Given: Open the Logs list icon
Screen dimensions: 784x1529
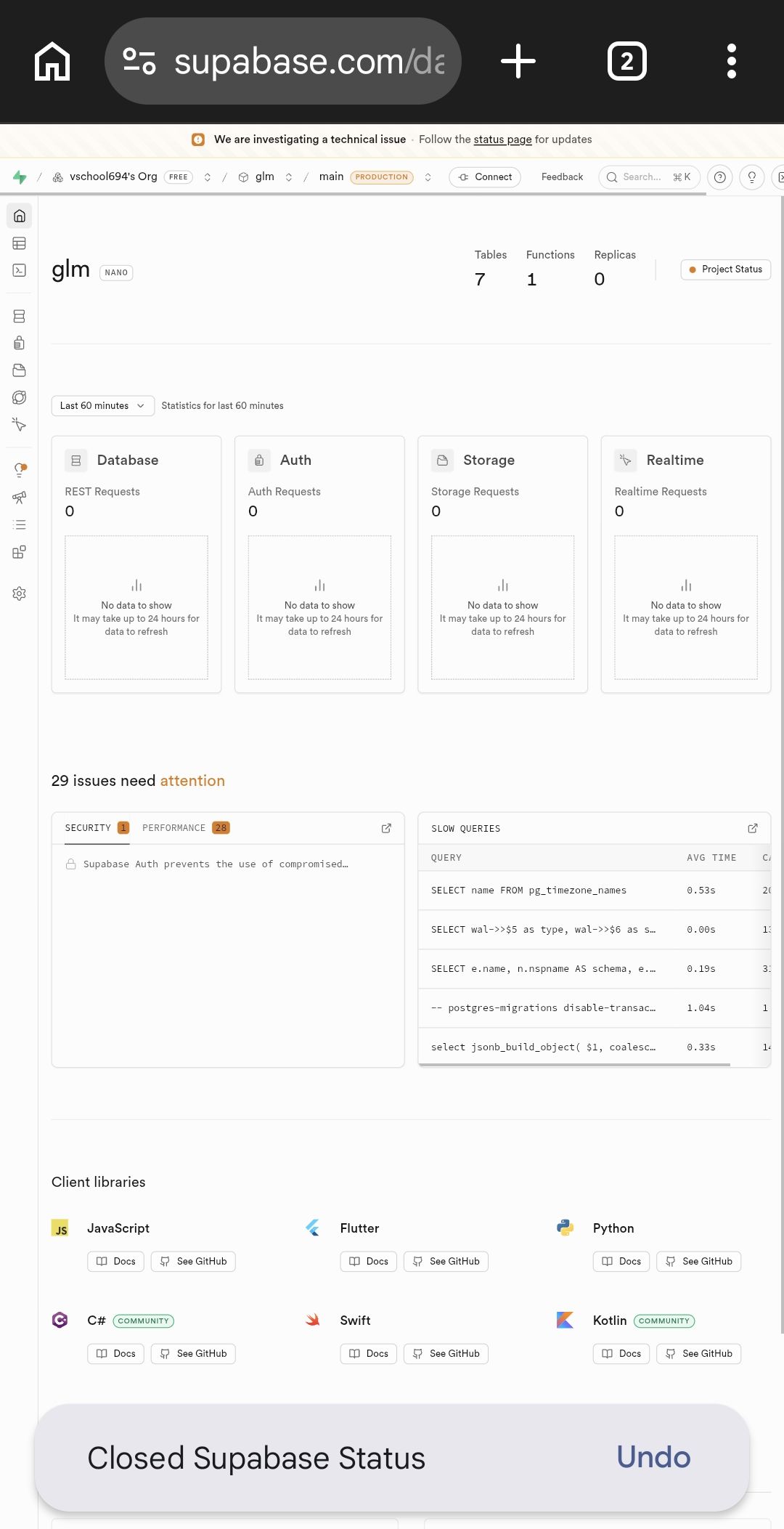Looking at the screenshot, I should pyautogui.click(x=19, y=524).
